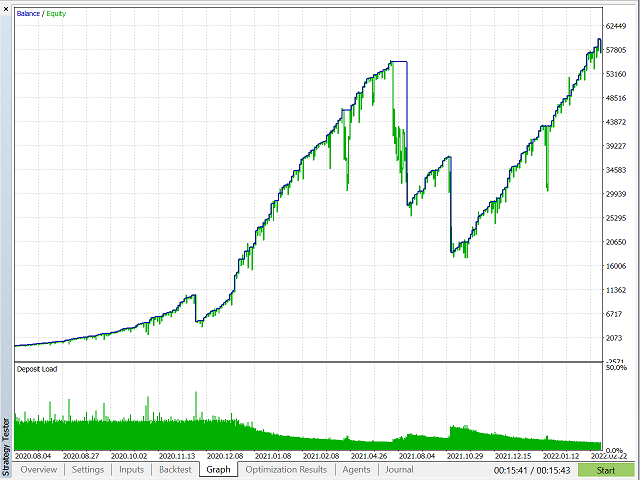
Task: Go to the Backtest tab
Action: click(176, 469)
